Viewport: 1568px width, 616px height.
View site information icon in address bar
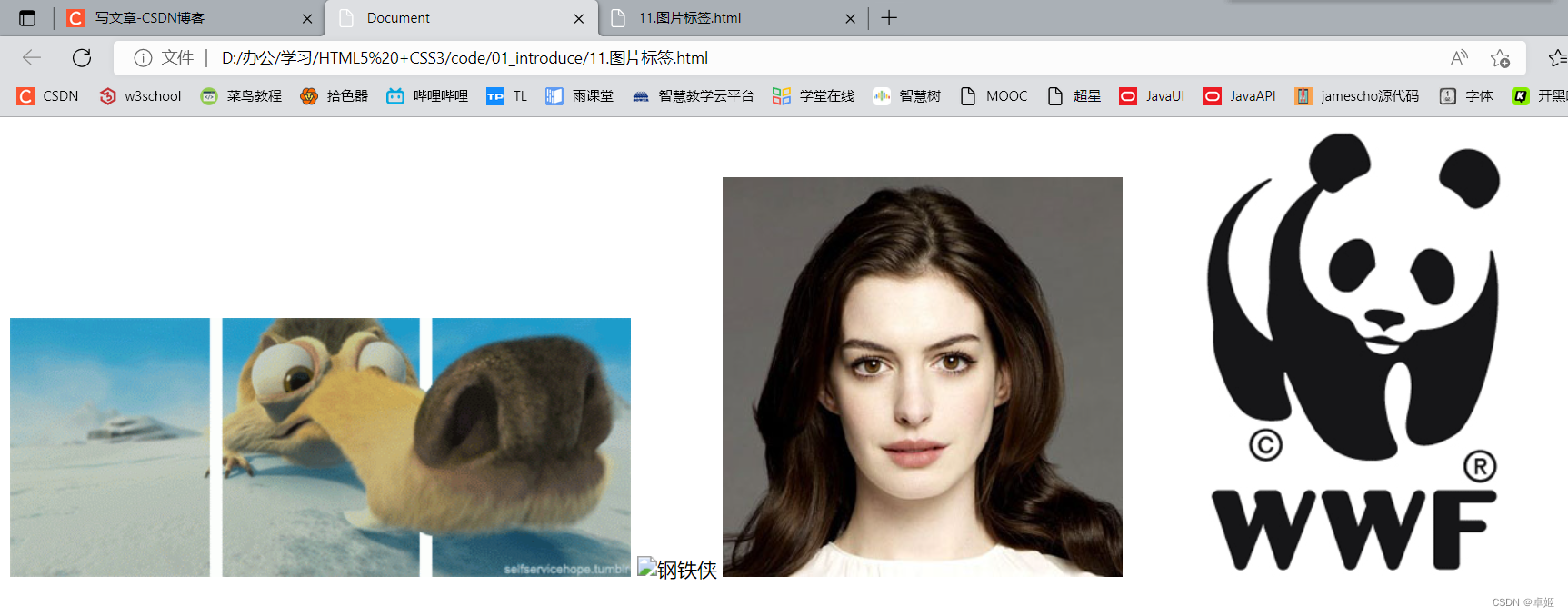143,58
